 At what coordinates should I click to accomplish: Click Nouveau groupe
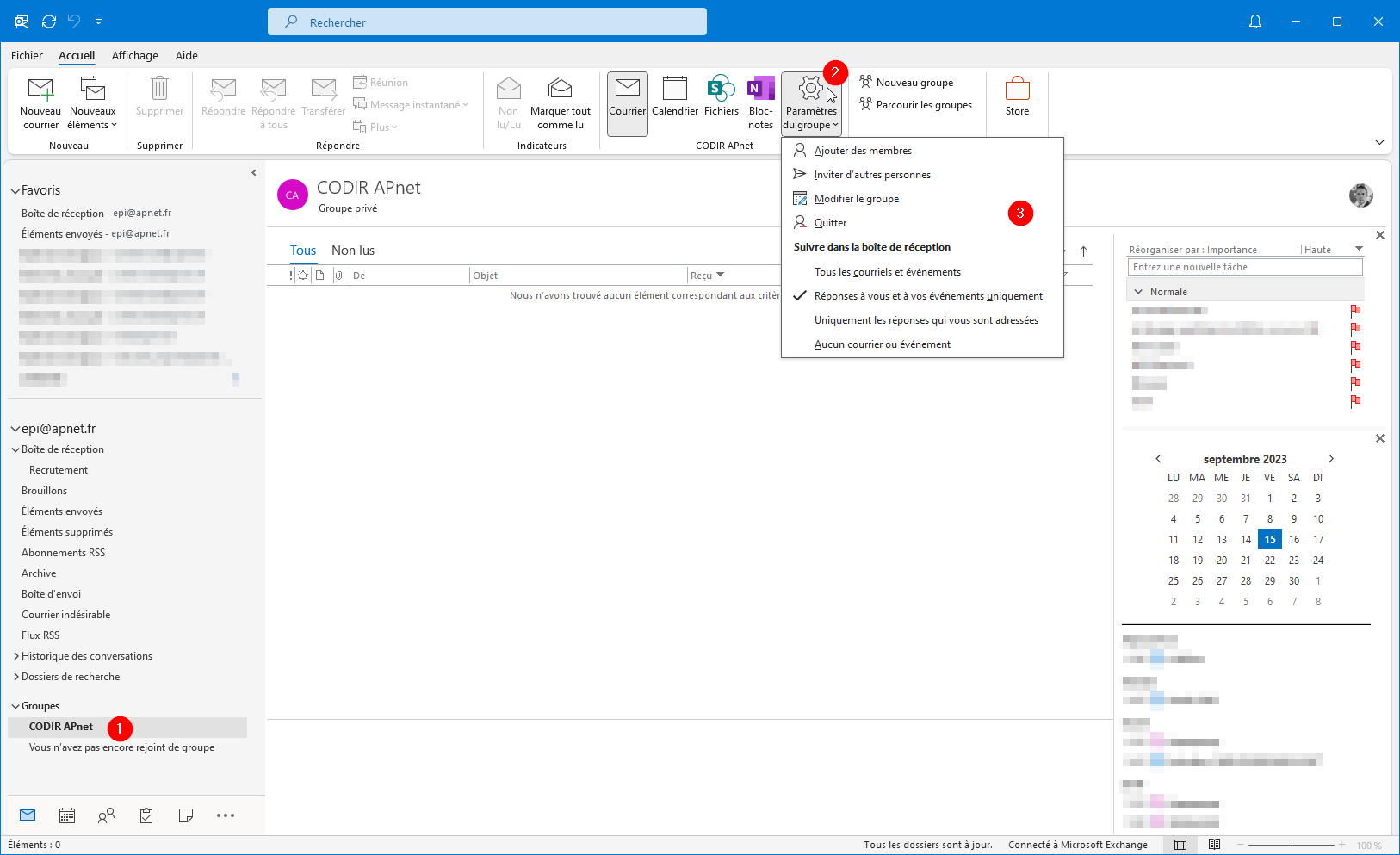click(907, 83)
